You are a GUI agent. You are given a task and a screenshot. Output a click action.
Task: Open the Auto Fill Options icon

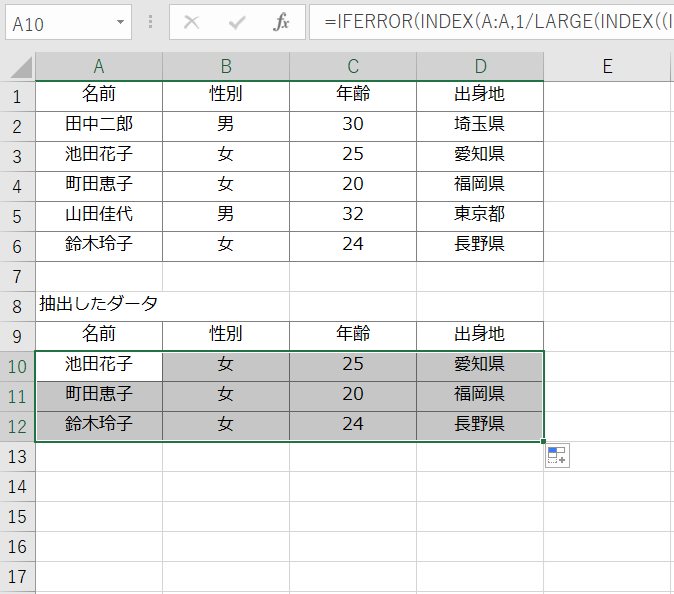[x=557, y=457]
